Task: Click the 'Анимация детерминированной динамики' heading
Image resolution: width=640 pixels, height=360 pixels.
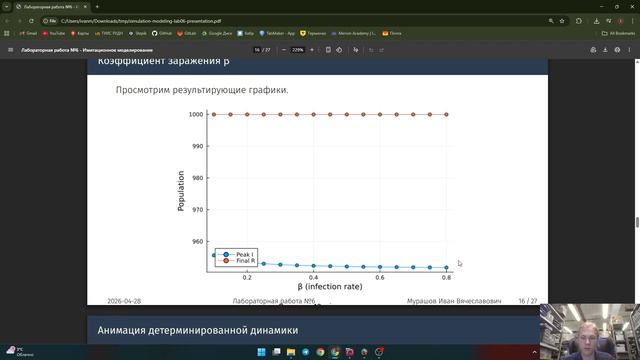Action: 198,330
